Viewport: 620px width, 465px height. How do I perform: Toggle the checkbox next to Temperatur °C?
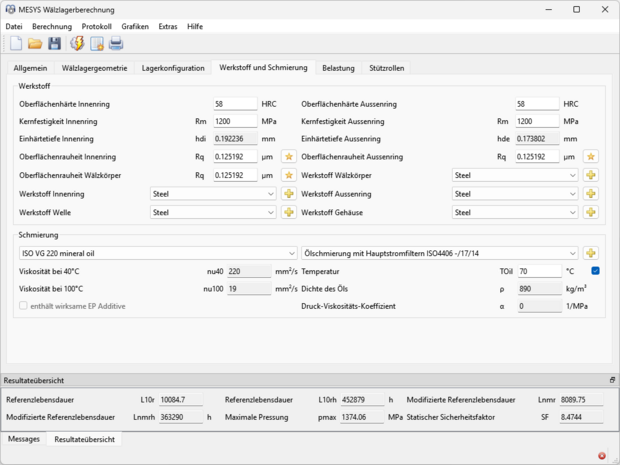595,271
